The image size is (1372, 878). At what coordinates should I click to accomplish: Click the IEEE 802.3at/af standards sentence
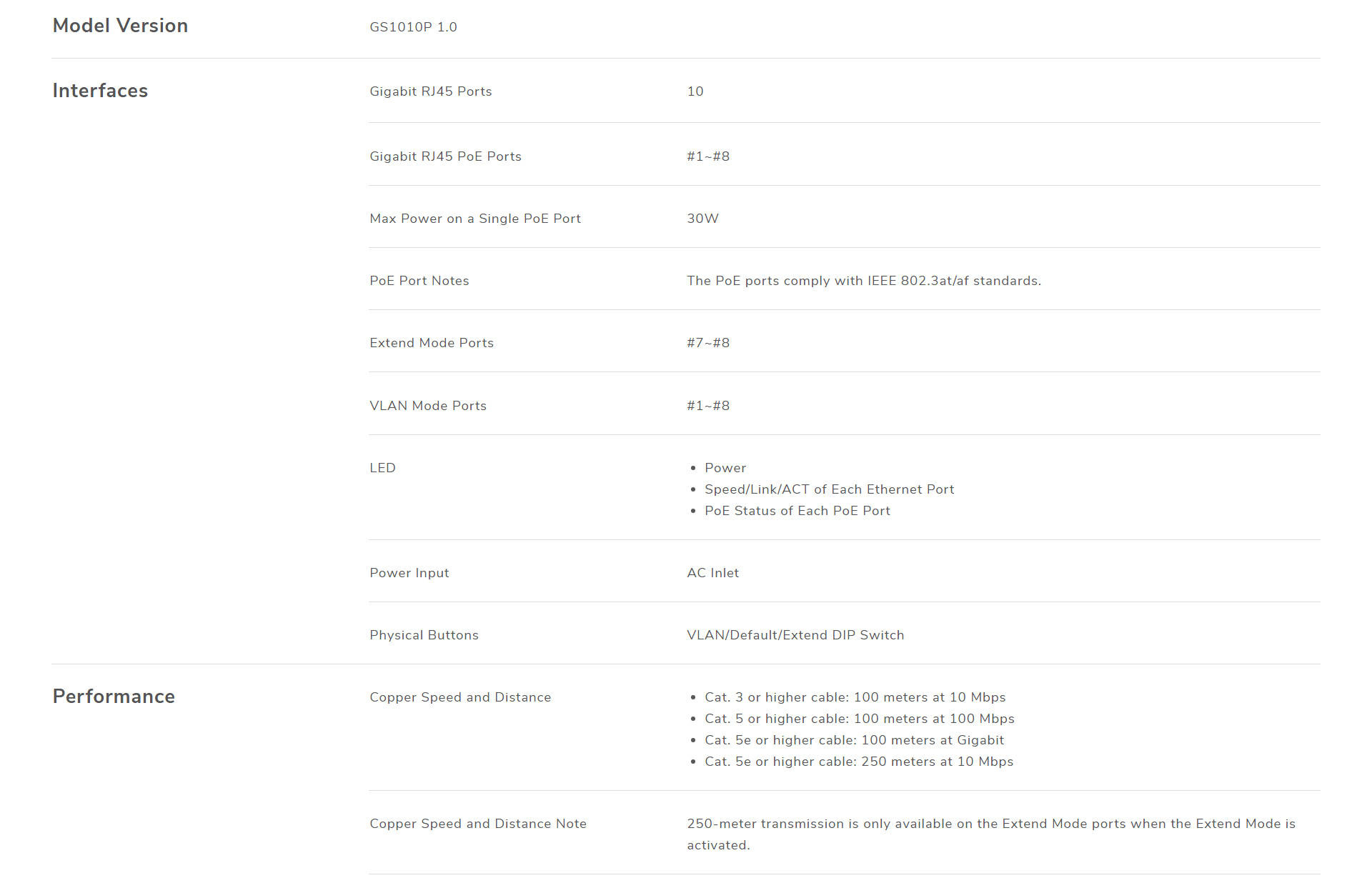[864, 281]
